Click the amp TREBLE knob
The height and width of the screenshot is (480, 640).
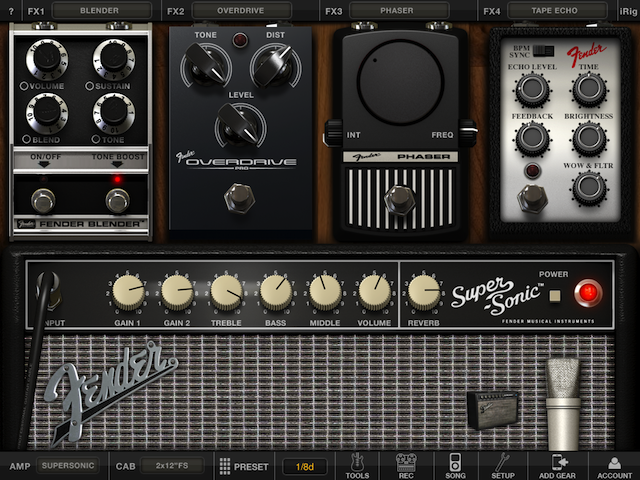pyautogui.click(x=227, y=292)
